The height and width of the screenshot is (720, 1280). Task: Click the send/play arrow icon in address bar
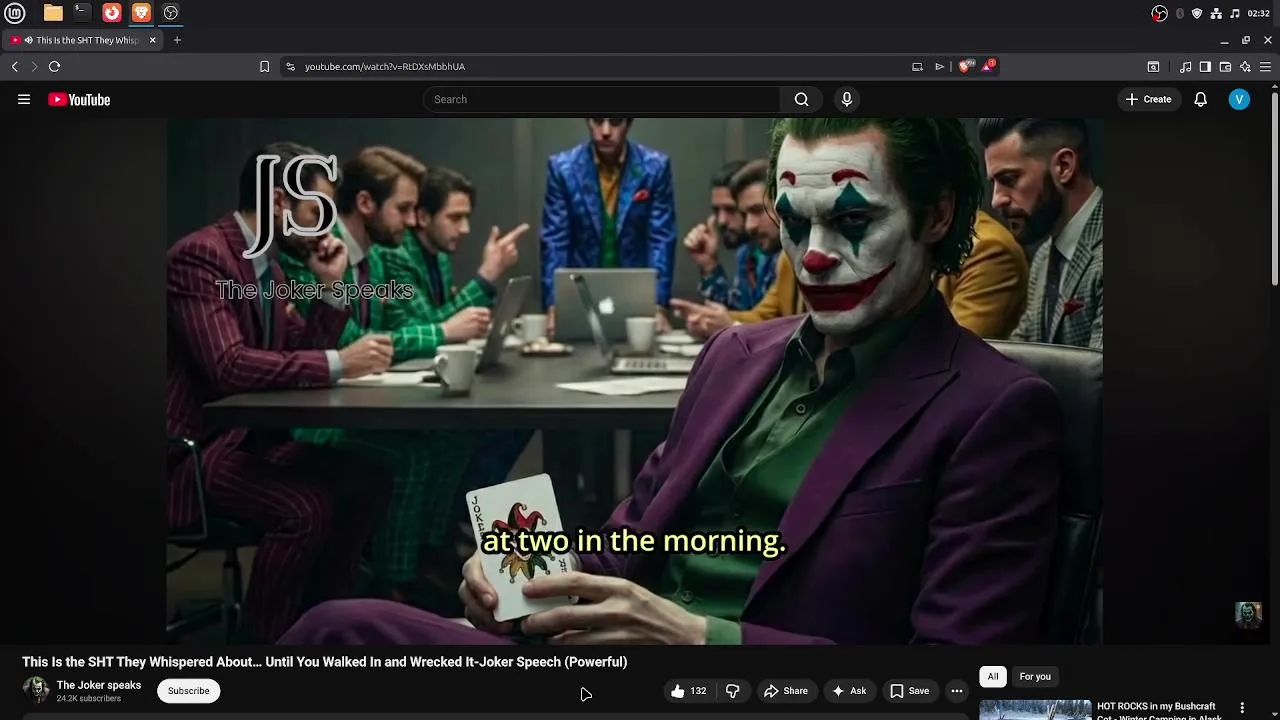[x=939, y=66]
